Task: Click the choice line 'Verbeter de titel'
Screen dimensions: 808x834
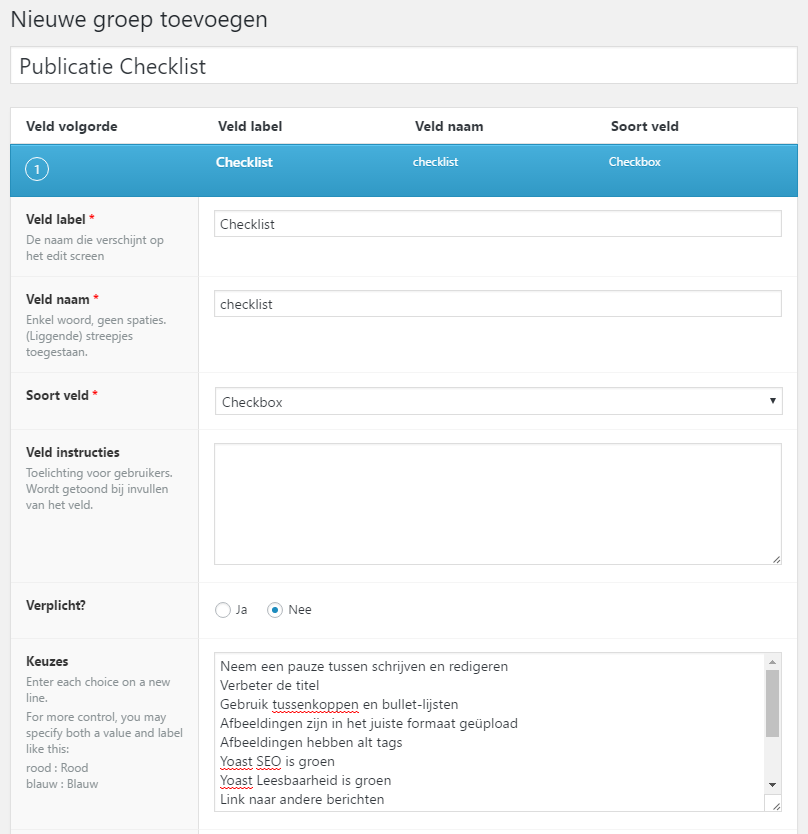Action: pos(270,686)
